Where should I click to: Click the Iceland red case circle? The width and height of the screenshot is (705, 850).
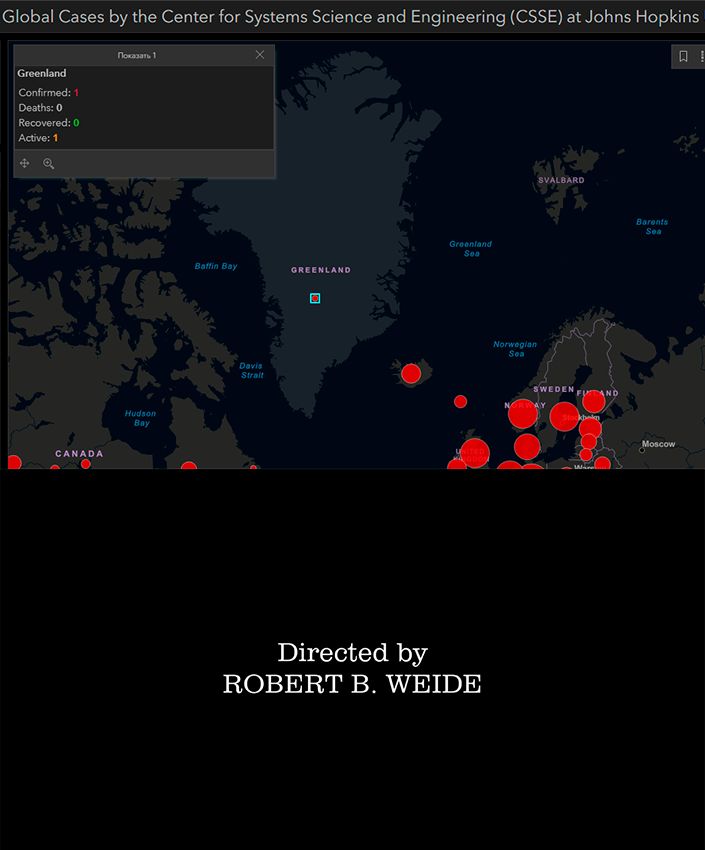coord(411,374)
